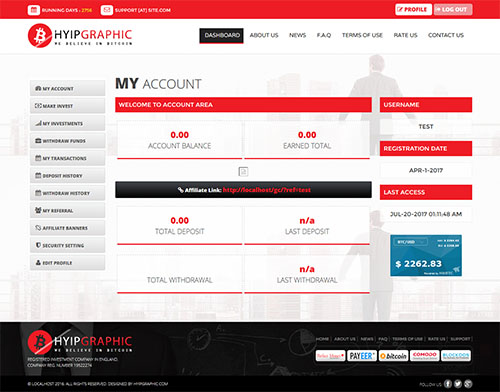The width and height of the screenshot is (500, 392).
Task: Click the support [at] site.com text
Action: pyautogui.click(x=143, y=10)
